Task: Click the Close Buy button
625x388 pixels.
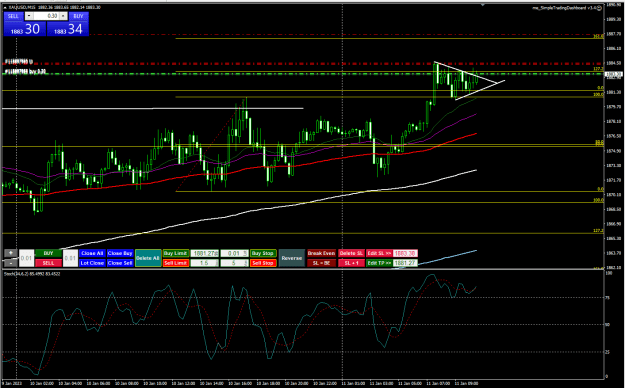Action: tap(120, 253)
